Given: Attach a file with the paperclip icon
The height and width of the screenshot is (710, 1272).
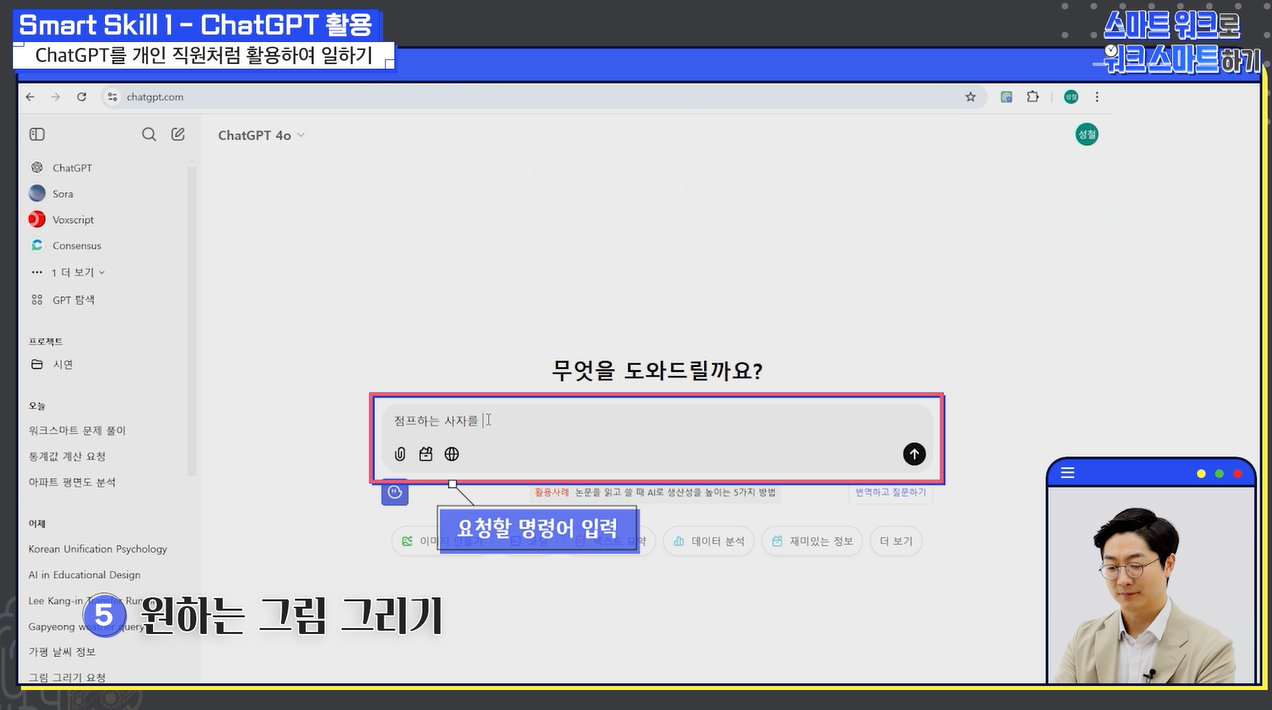Looking at the screenshot, I should click(x=400, y=454).
